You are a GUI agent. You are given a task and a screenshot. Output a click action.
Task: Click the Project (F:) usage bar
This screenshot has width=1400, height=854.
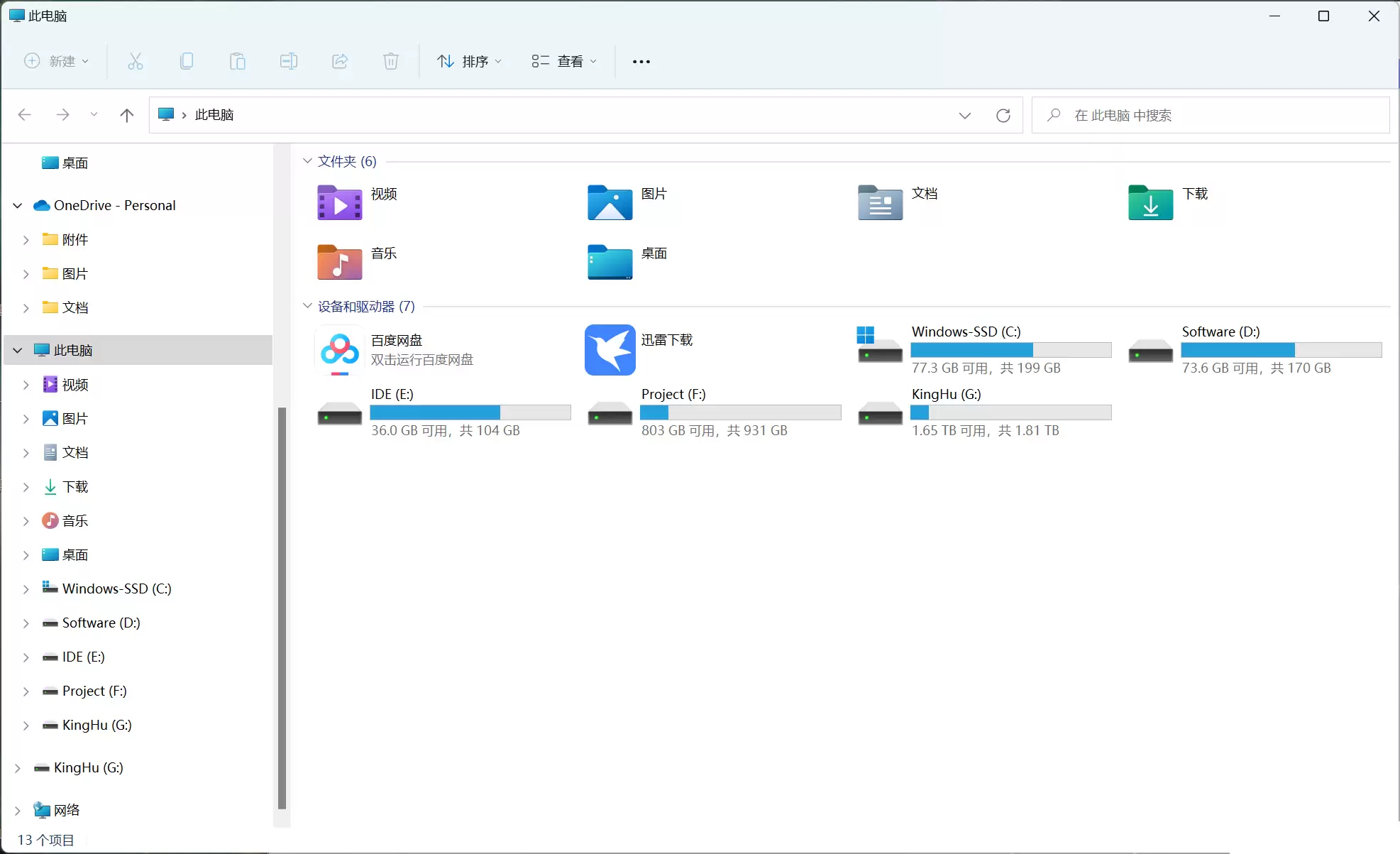point(741,412)
